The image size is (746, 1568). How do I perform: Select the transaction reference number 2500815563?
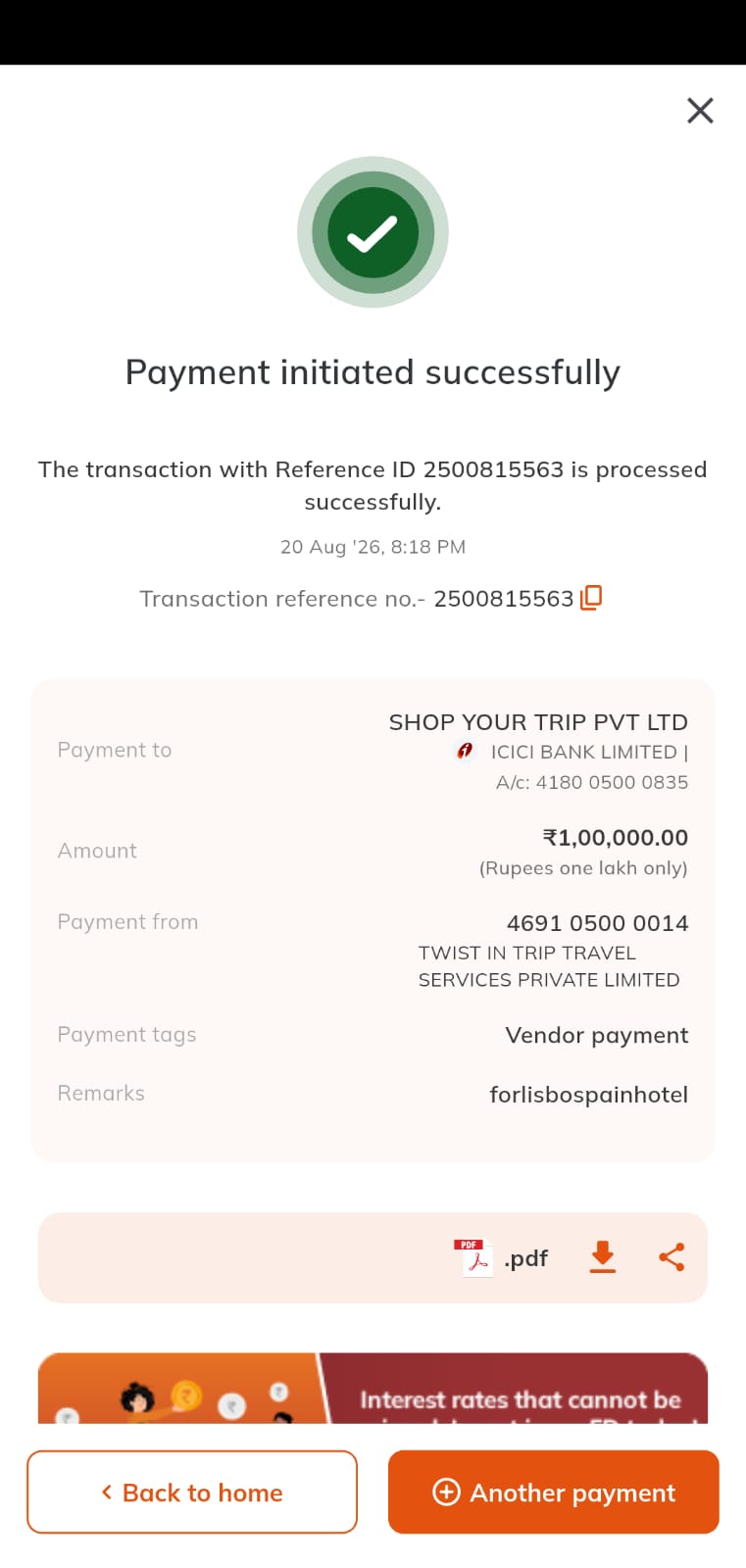tap(503, 599)
